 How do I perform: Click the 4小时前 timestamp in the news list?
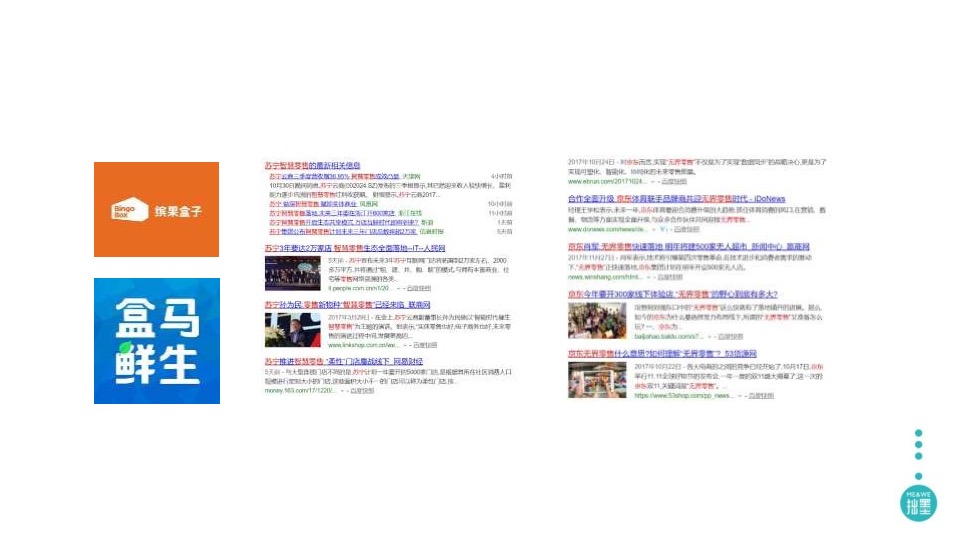point(501,176)
